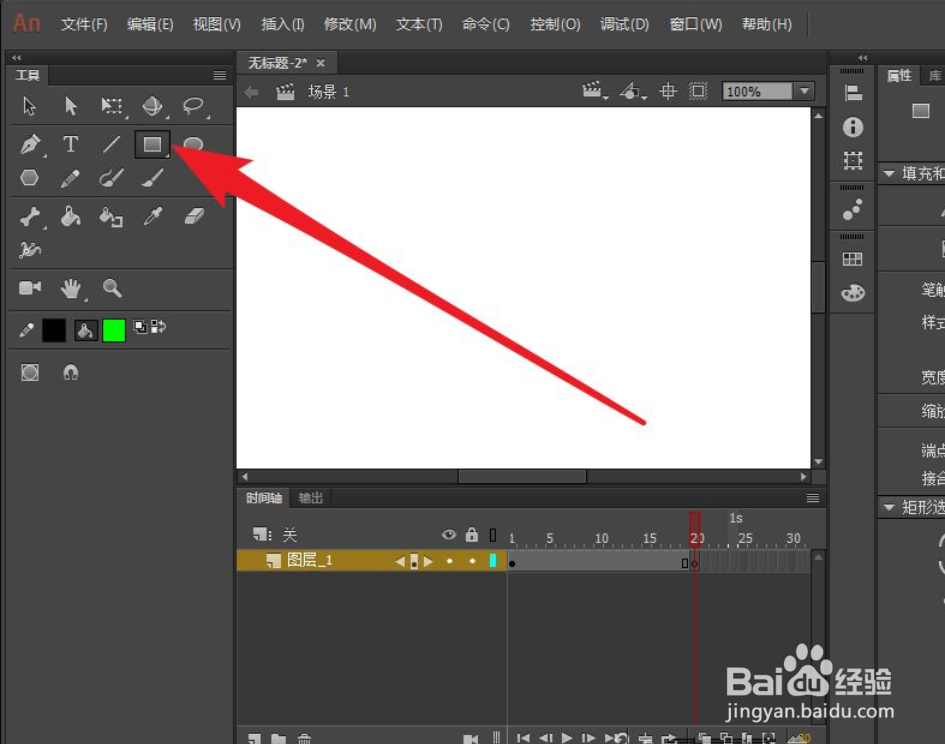Viewport: 945px width, 744px height.
Task: Select the Hand tool
Action: click(71, 289)
